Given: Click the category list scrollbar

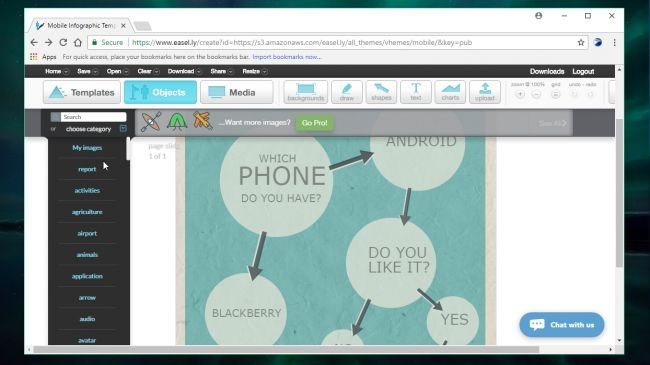Looking at the screenshot, I should 128,148.
